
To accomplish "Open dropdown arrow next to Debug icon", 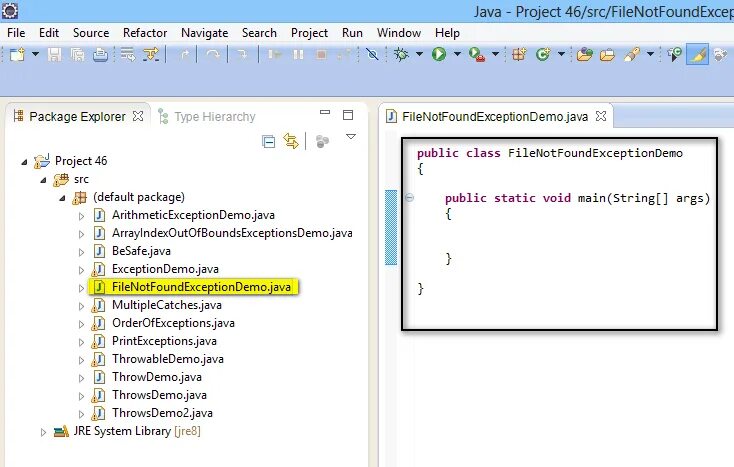I will [419, 54].
